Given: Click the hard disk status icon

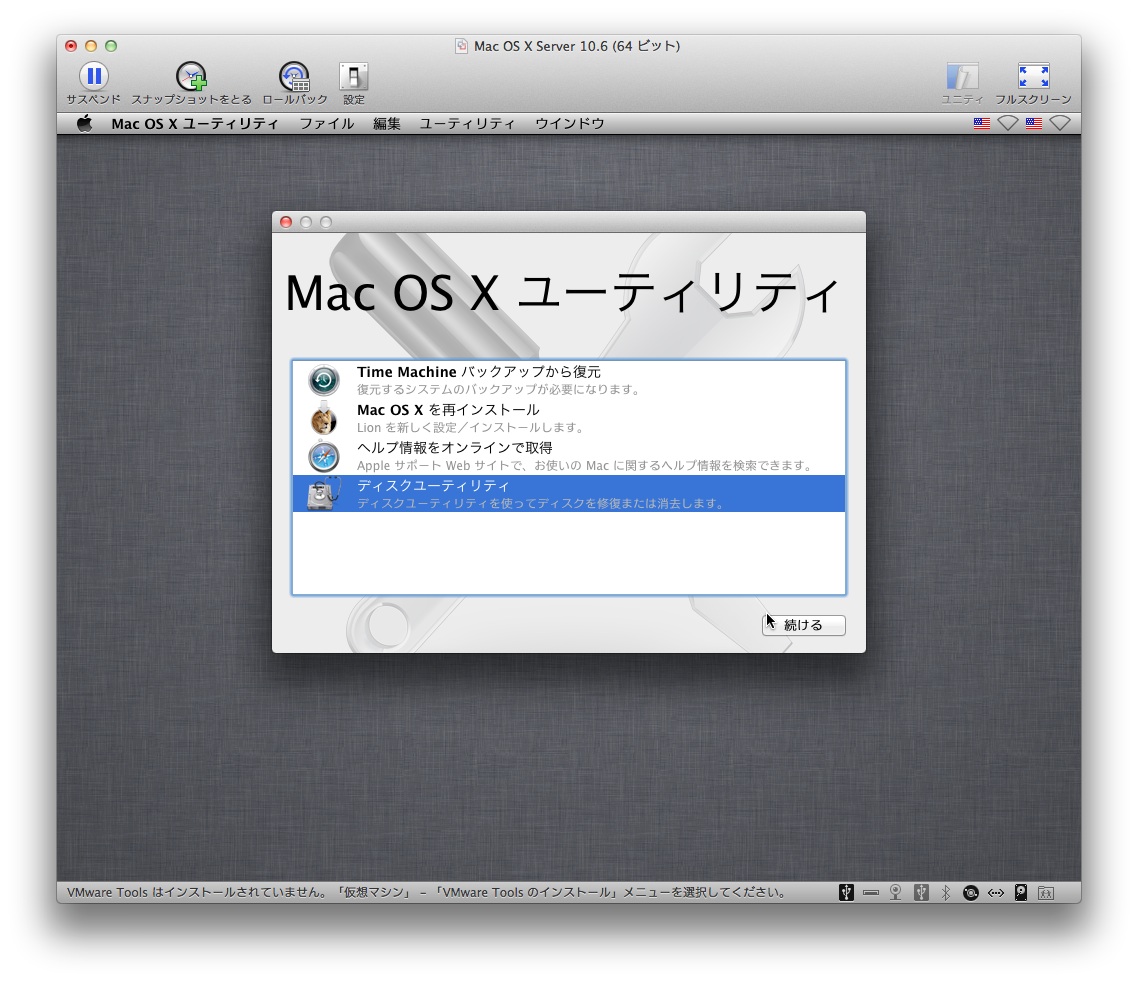Looking at the screenshot, I should tap(1020, 893).
